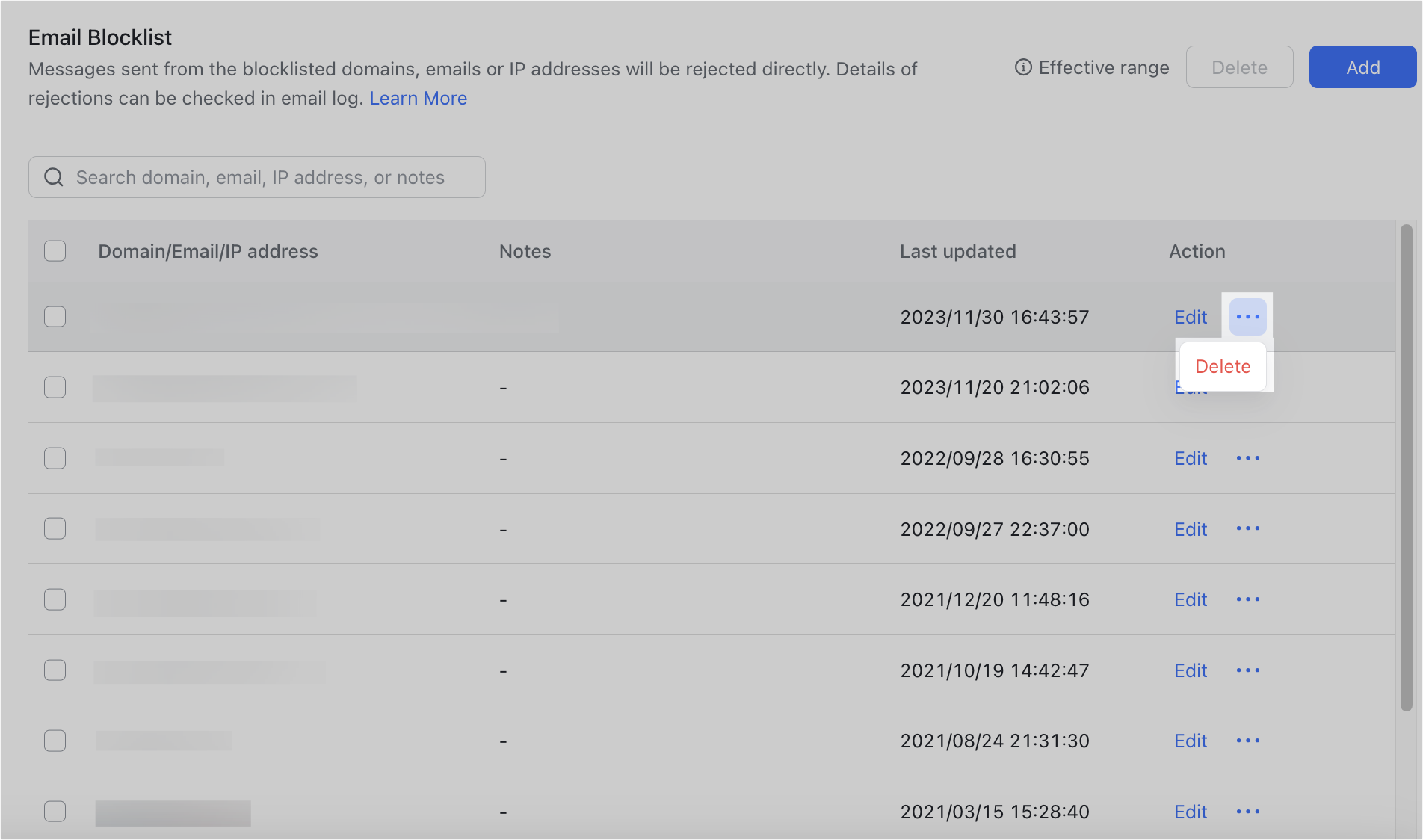
Task: Open more options for the 2023/11/30 16:43:57 row
Action: [1247, 317]
